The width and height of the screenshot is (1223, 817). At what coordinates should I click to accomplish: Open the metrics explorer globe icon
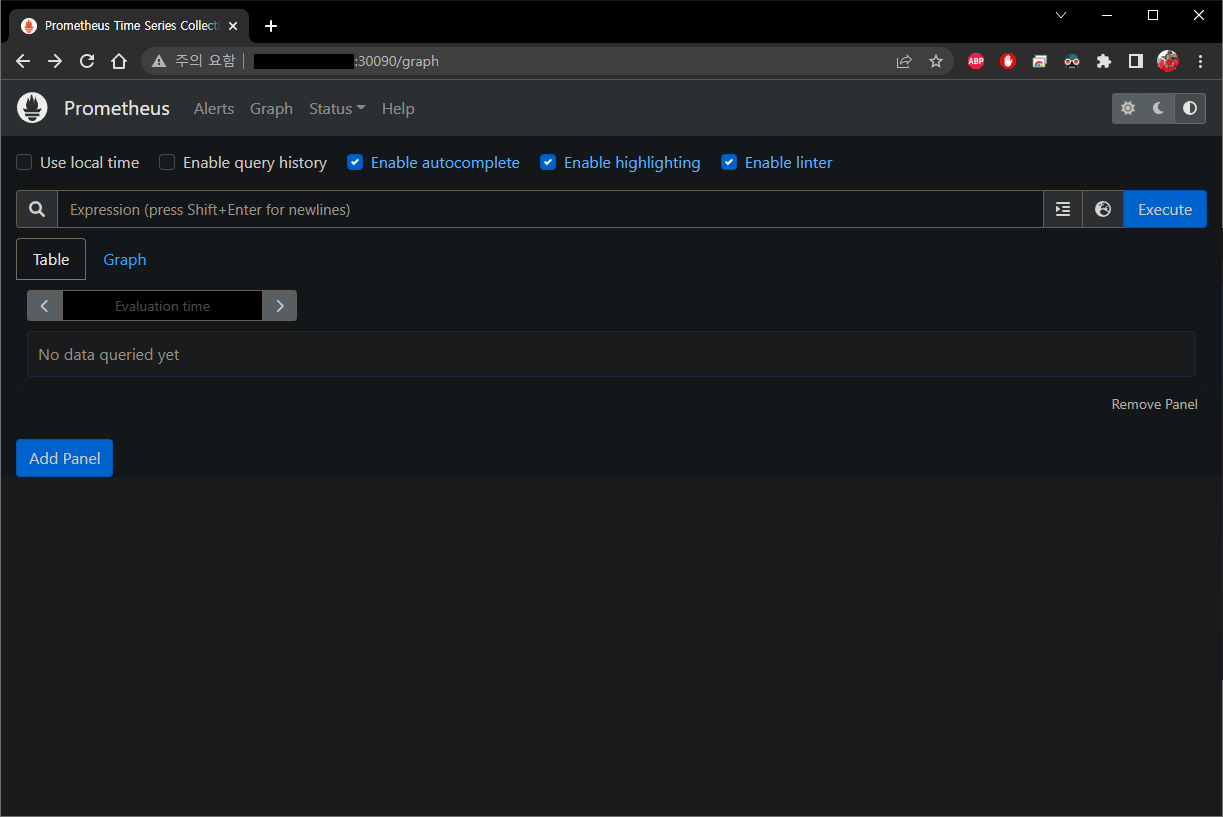[x=1103, y=209]
